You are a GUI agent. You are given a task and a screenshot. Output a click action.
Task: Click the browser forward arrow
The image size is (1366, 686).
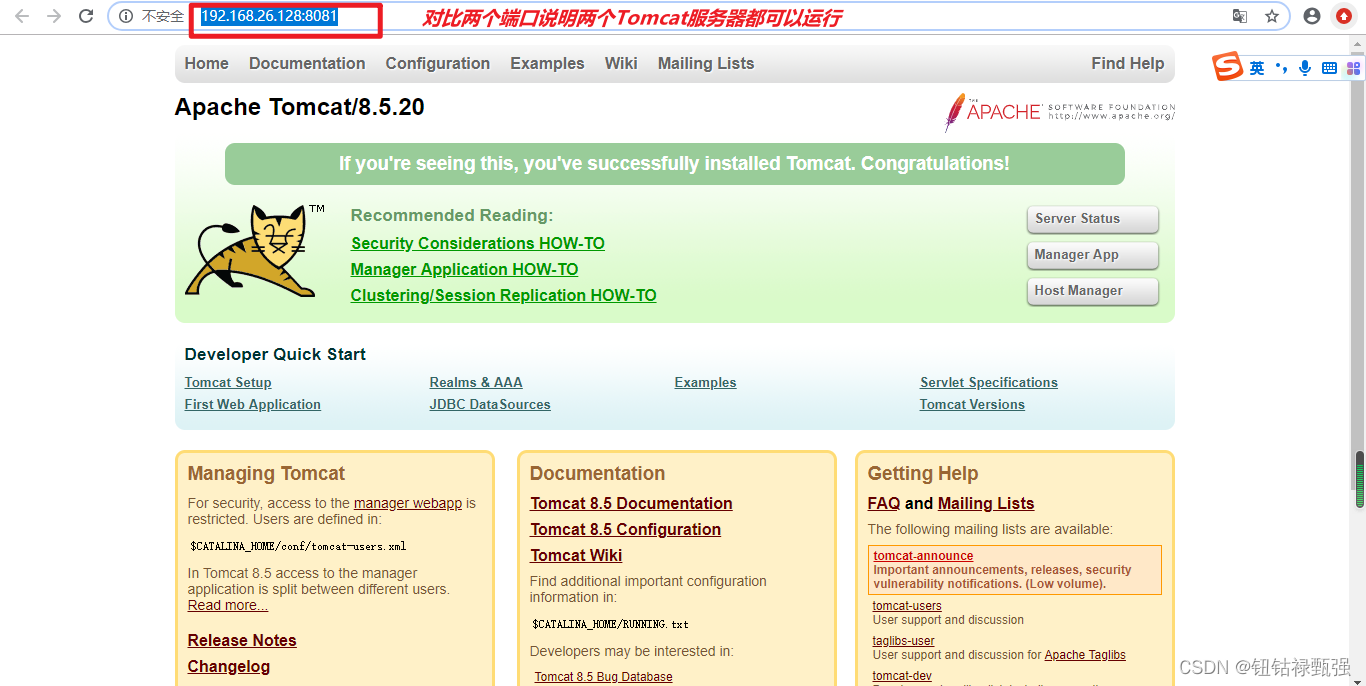point(54,16)
